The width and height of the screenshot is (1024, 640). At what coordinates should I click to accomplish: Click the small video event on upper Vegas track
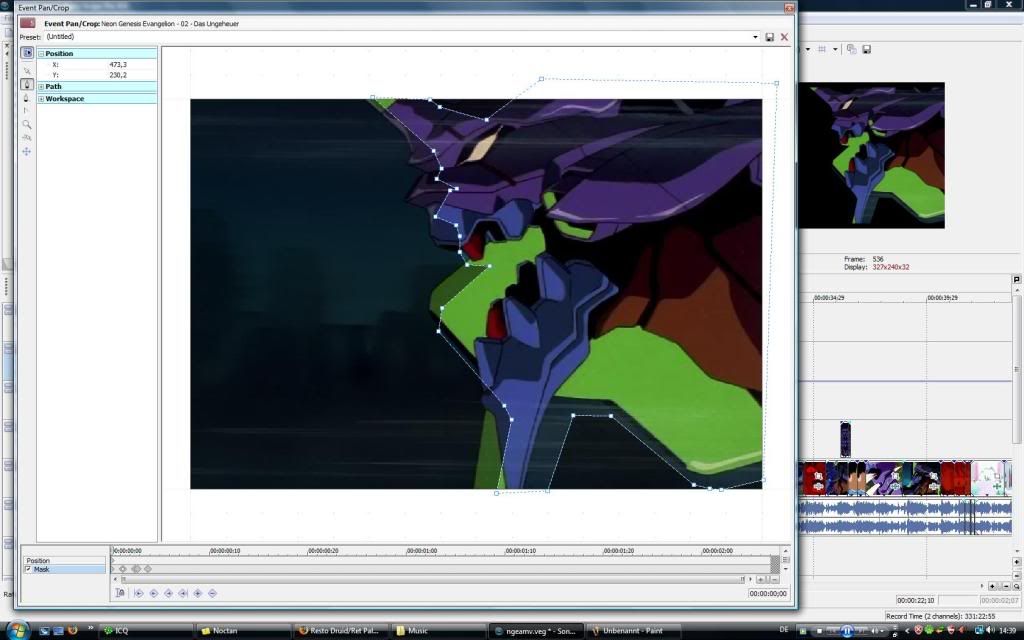click(x=845, y=440)
